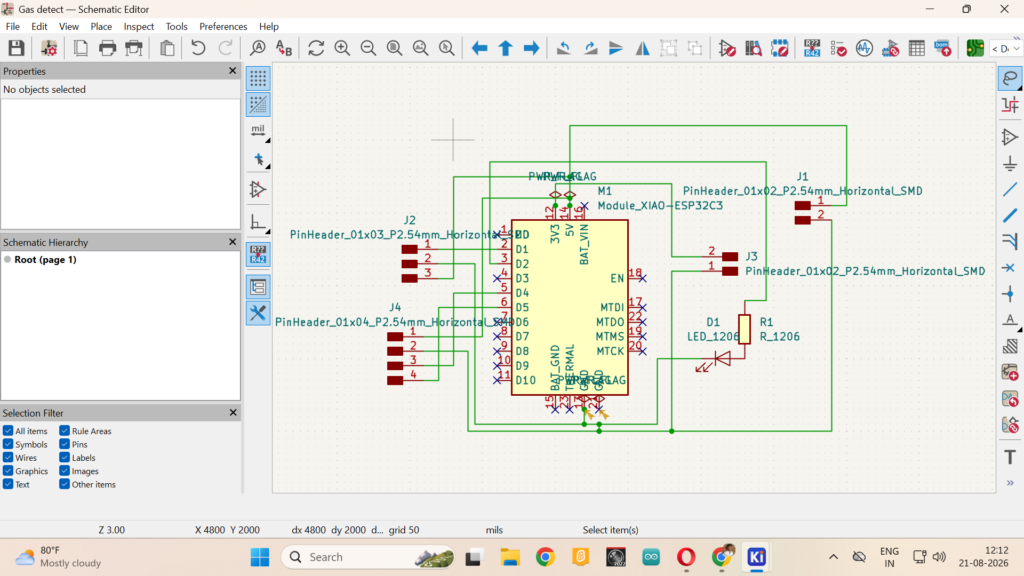This screenshot has height=576, width=1024.
Task: Open the File menu
Action: [12, 27]
